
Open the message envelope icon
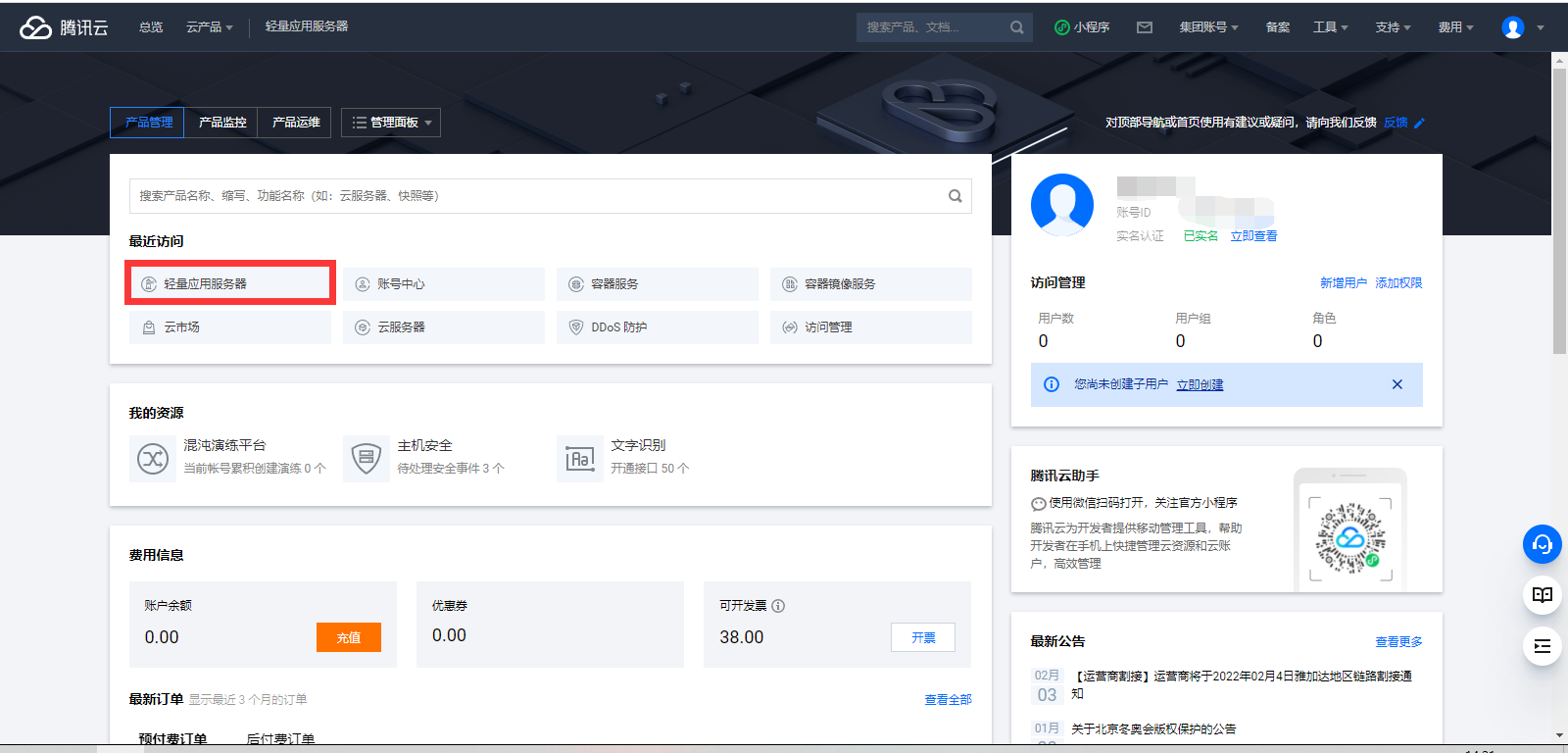pos(1145,27)
